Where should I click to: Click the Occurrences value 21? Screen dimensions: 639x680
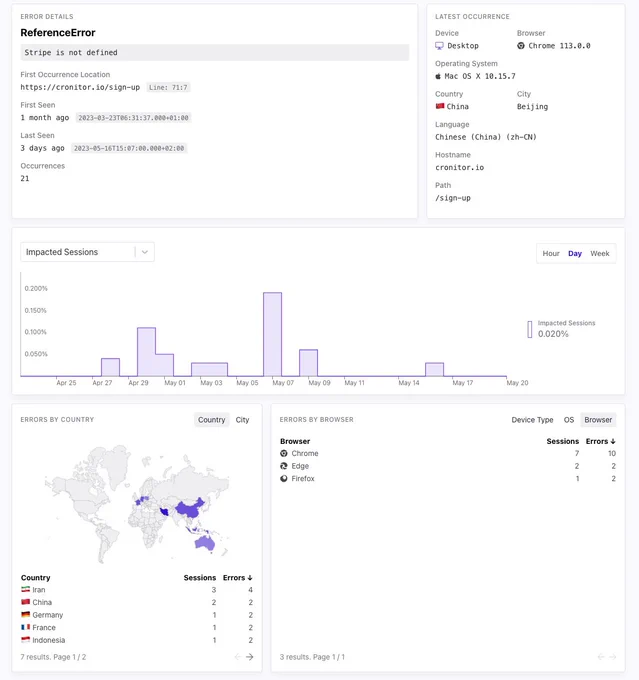coord(25,178)
